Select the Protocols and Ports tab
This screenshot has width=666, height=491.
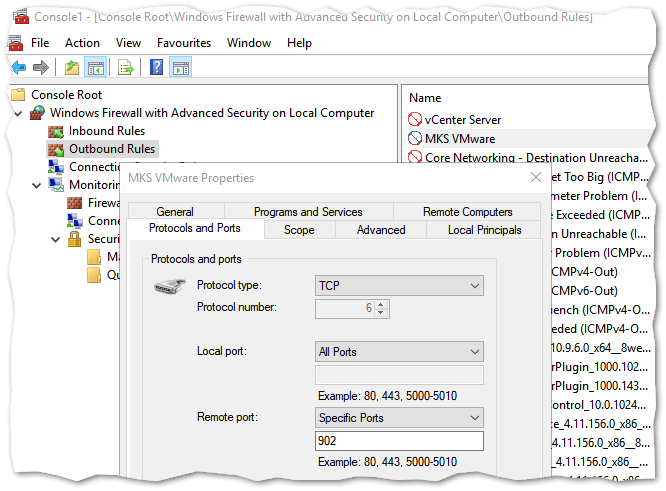coord(195,229)
